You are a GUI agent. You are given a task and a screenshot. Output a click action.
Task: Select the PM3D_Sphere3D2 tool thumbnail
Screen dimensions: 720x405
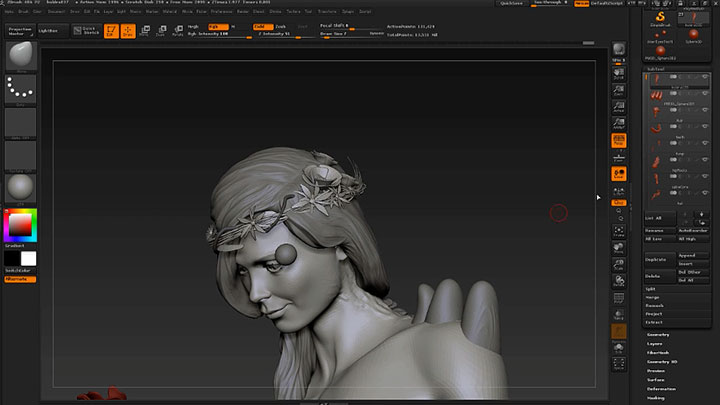660,53
